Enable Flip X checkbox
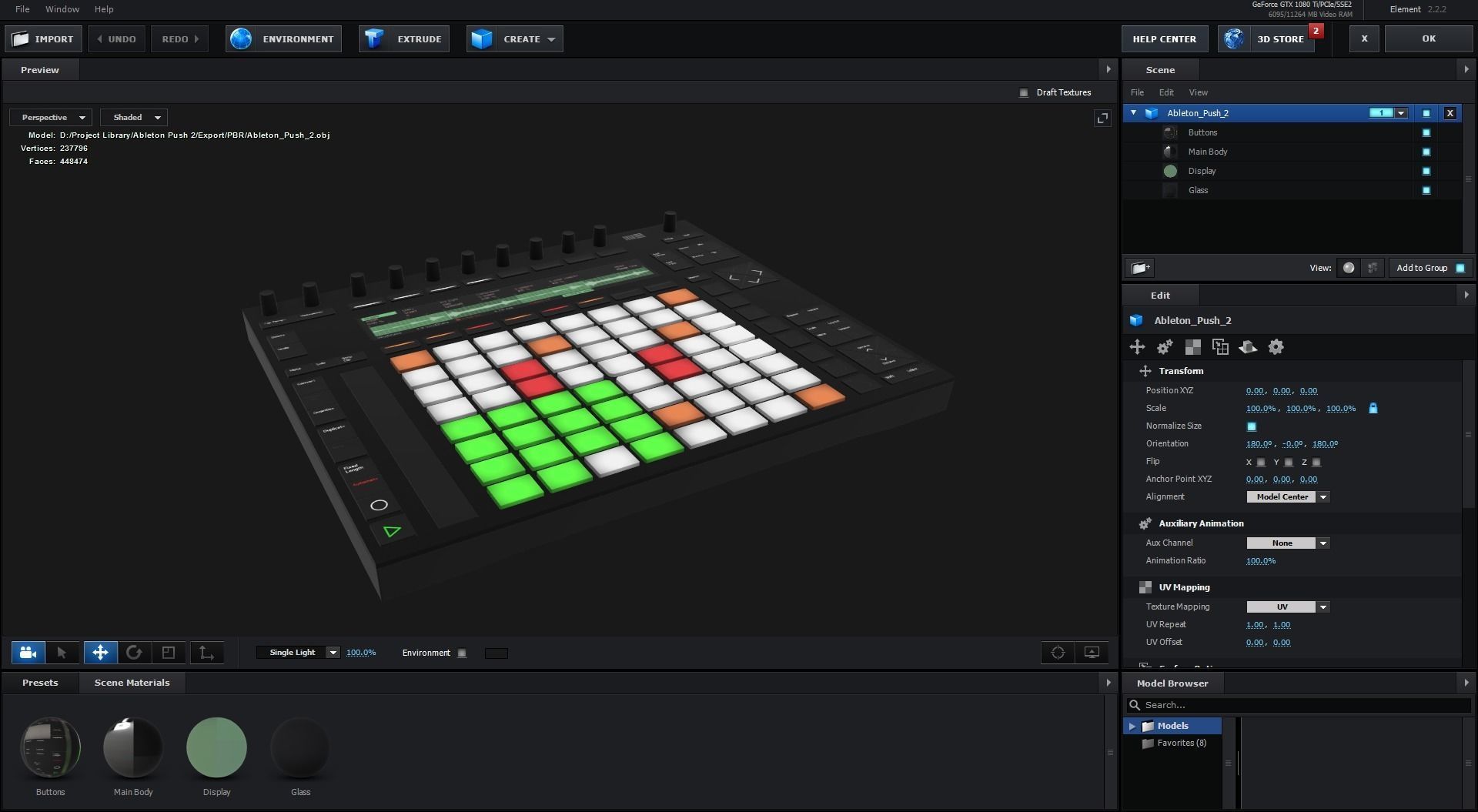The height and width of the screenshot is (812, 1478). 1261,463
